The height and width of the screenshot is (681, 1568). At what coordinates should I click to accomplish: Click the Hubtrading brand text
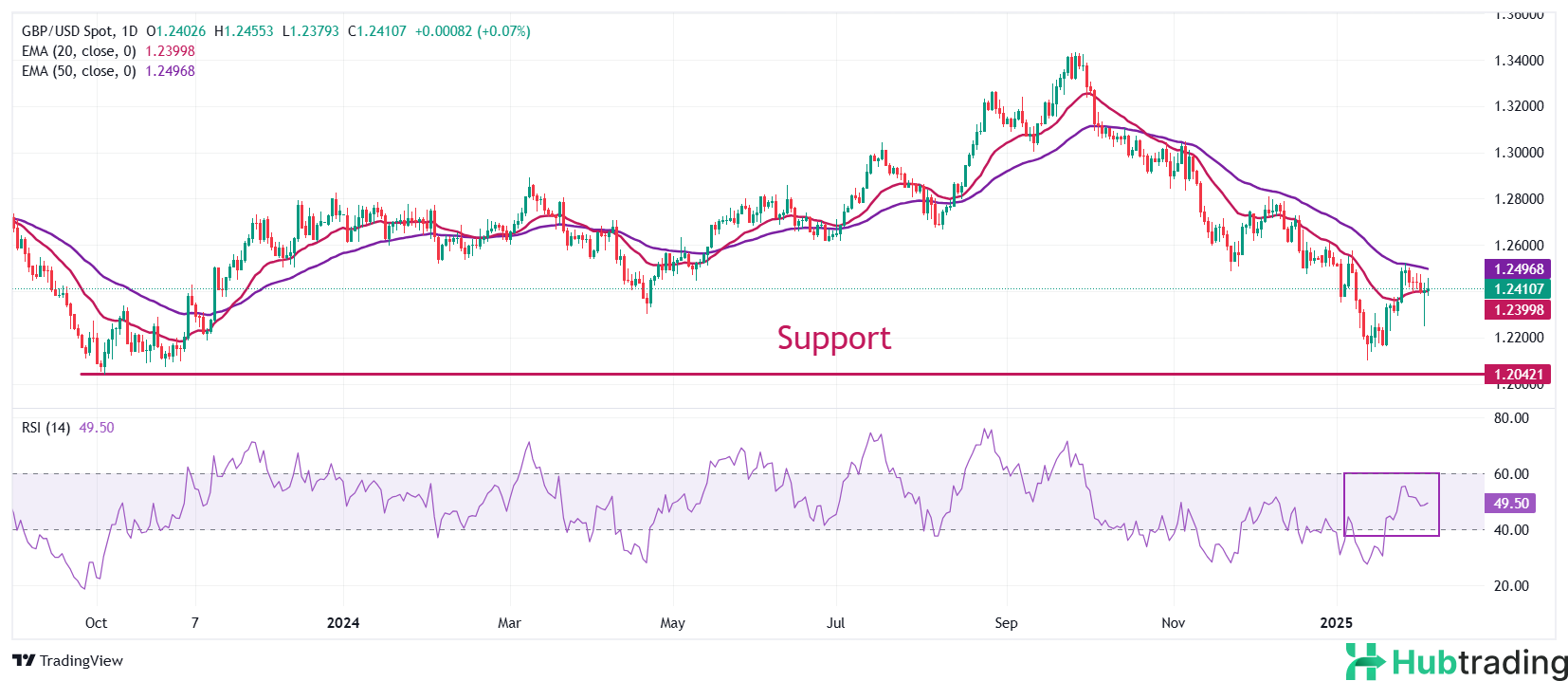1479,662
